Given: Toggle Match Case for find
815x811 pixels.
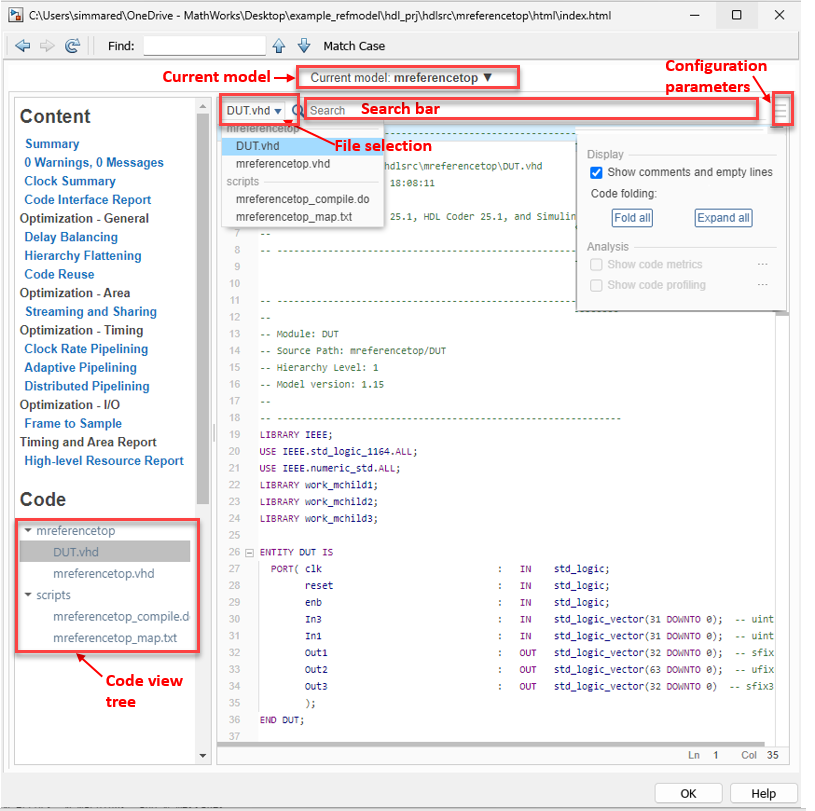Looking at the screenshot, I should (354, 45).
